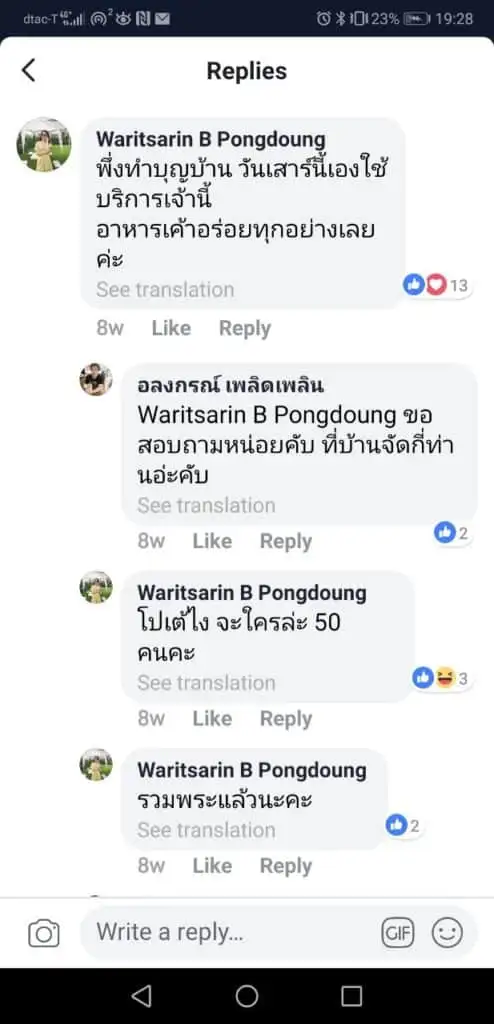Viewport: 494px width, 1024px height.
Task: Reply to อลงกรณ์ เพลิดเพลิน's comment
Action: [286, 541]
